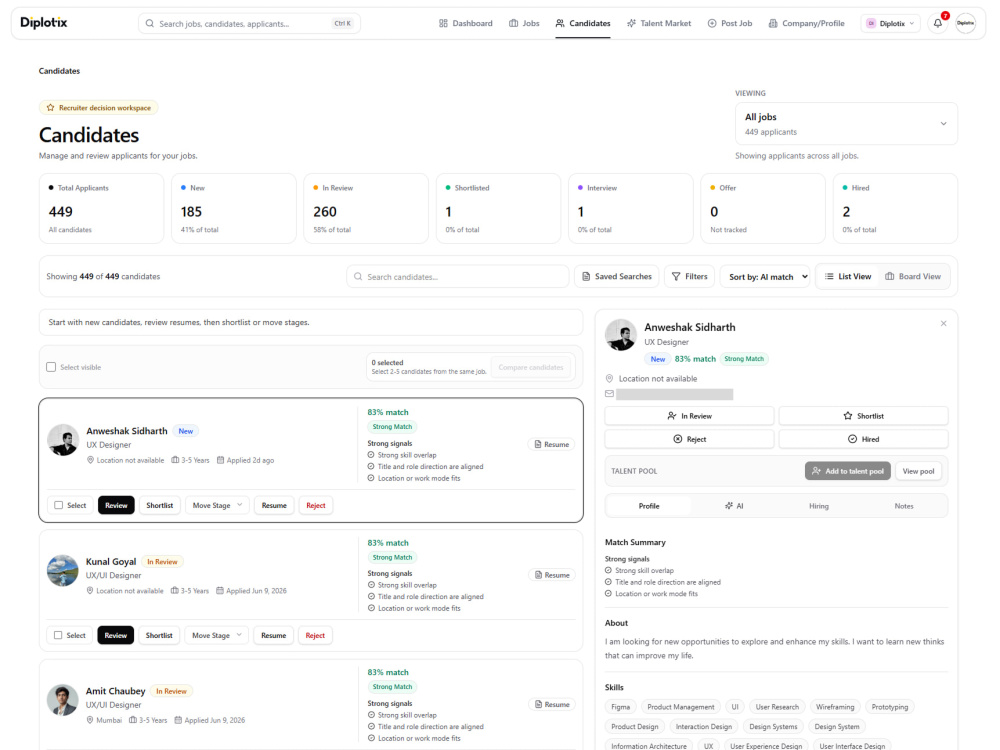Focus the Search candidates field
The height and width of the screenshot is (750, 1000).
pos(458,277)
